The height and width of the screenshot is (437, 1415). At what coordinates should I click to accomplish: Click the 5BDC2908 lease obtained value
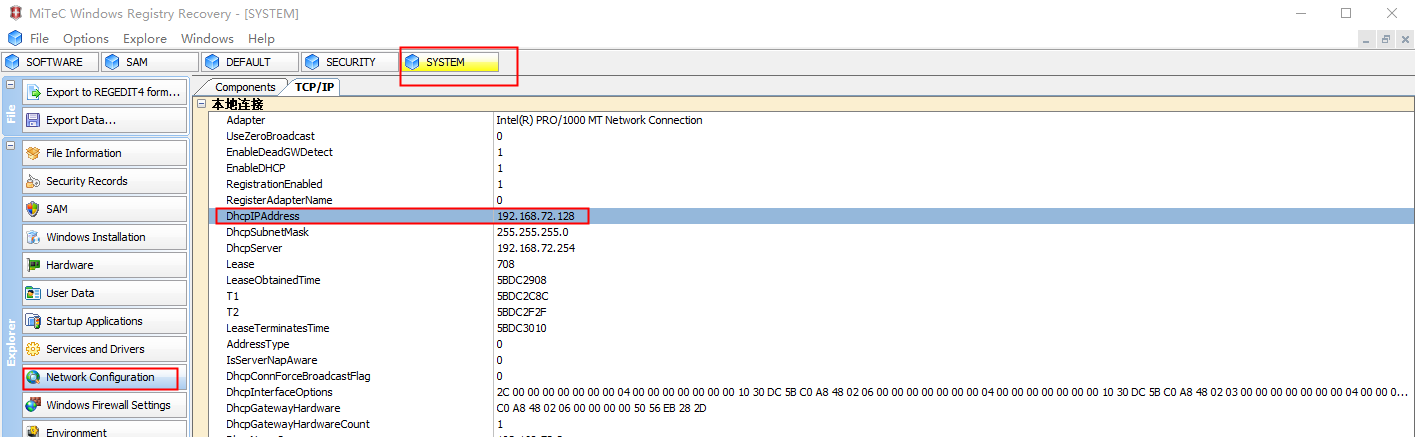coord(522,280)
